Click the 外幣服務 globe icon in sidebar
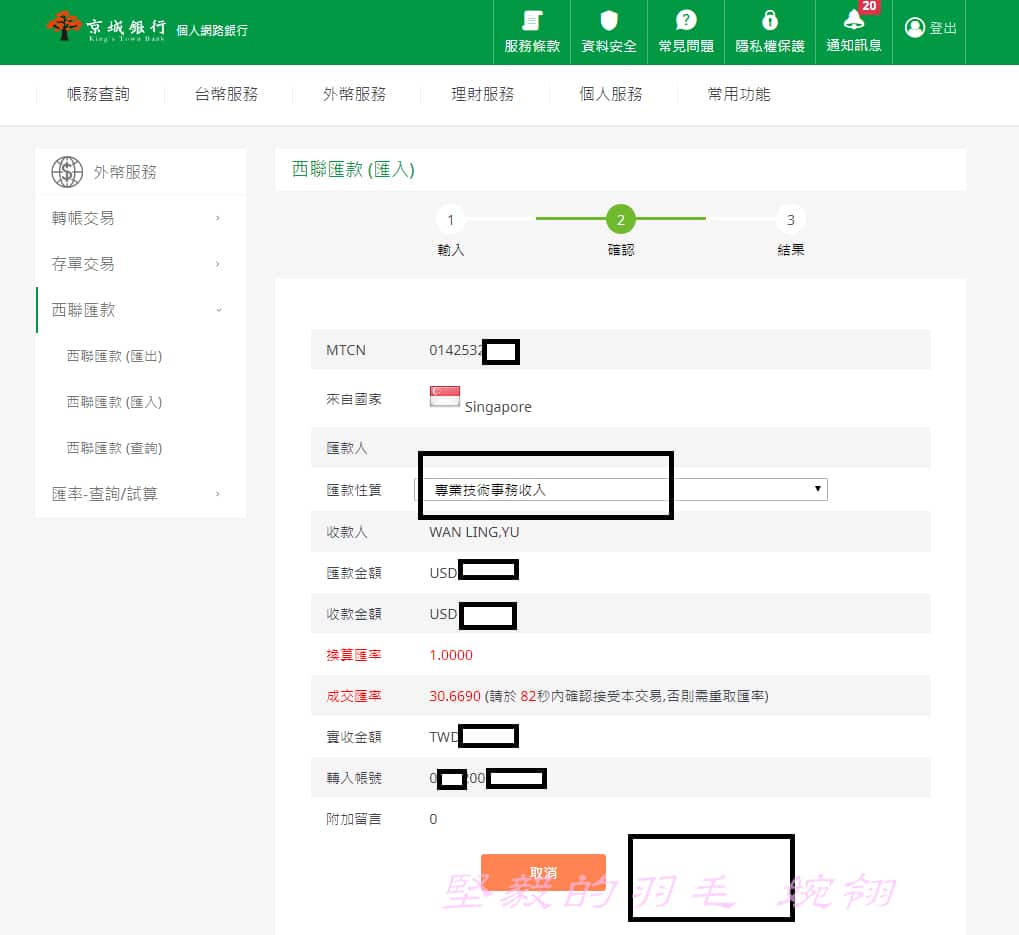Image resolution: width=1019 pixels, height=935 pixels. pos(66,171)
